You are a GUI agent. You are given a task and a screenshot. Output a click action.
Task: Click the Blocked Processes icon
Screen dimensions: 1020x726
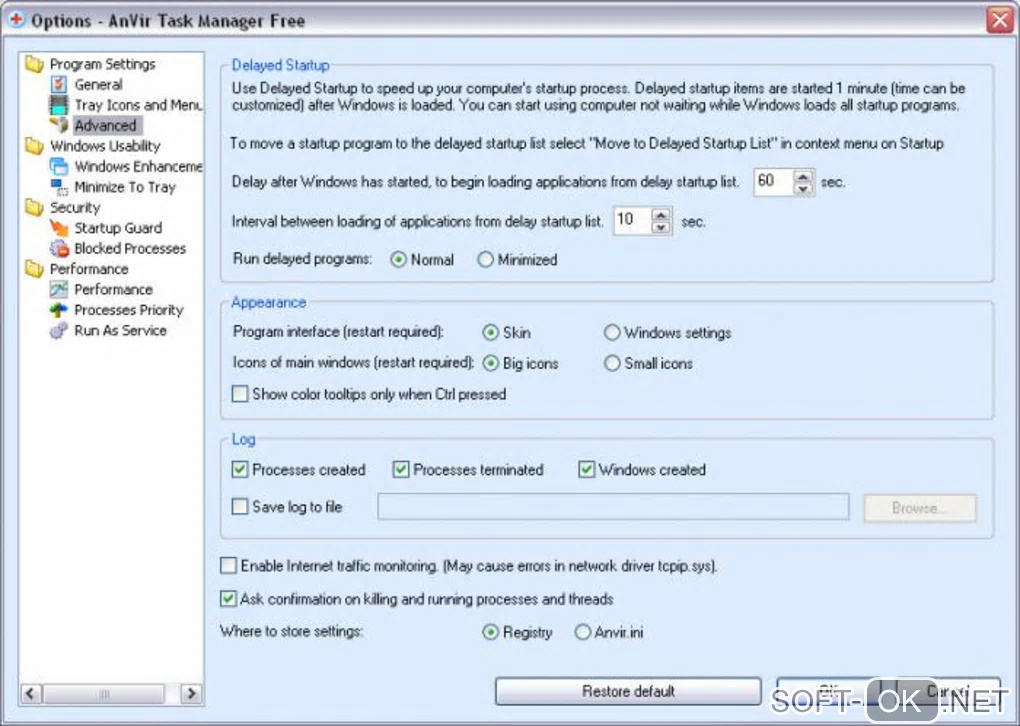click(x=59, y=248)
